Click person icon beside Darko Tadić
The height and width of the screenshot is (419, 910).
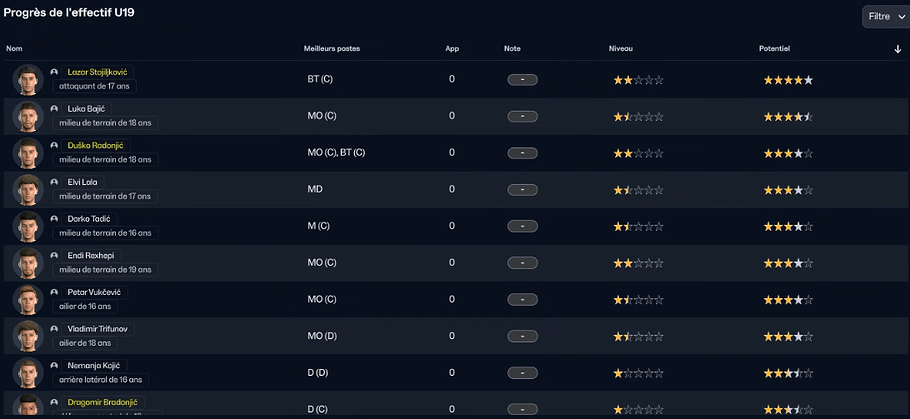click(x=54, y=218)
